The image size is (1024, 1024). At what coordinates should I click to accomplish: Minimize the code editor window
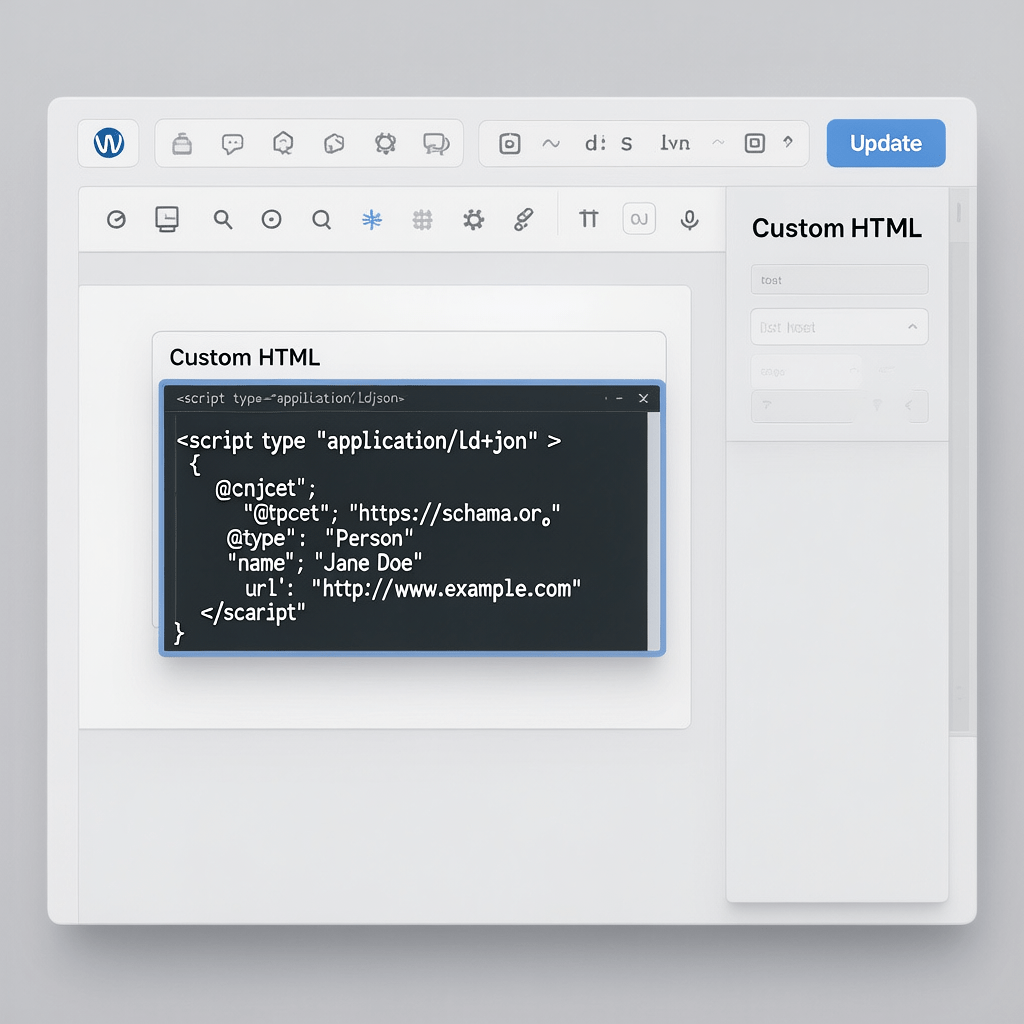[619, 398]
